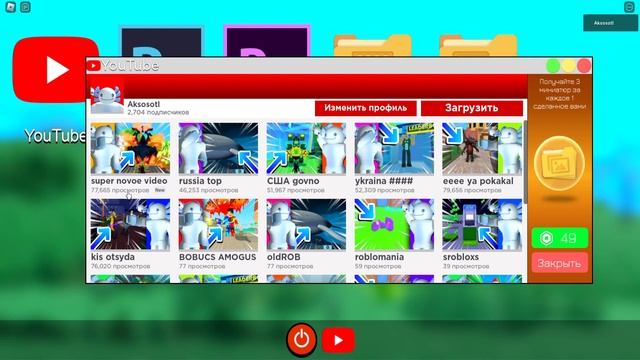
Task: Click the YouTube label under desktop icon
Action: tap(55, 136)
